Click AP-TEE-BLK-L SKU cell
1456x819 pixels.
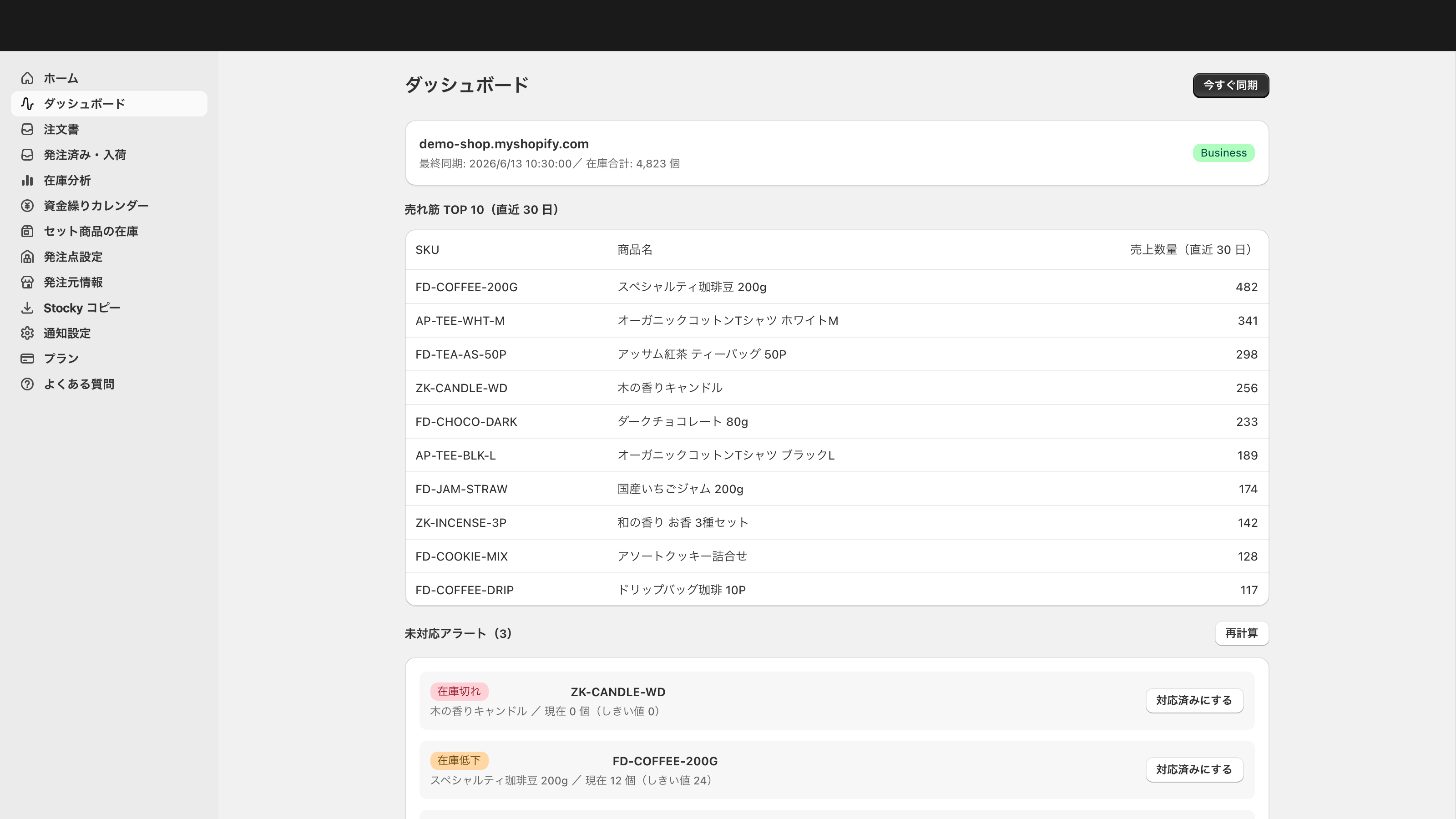[455, 455]
